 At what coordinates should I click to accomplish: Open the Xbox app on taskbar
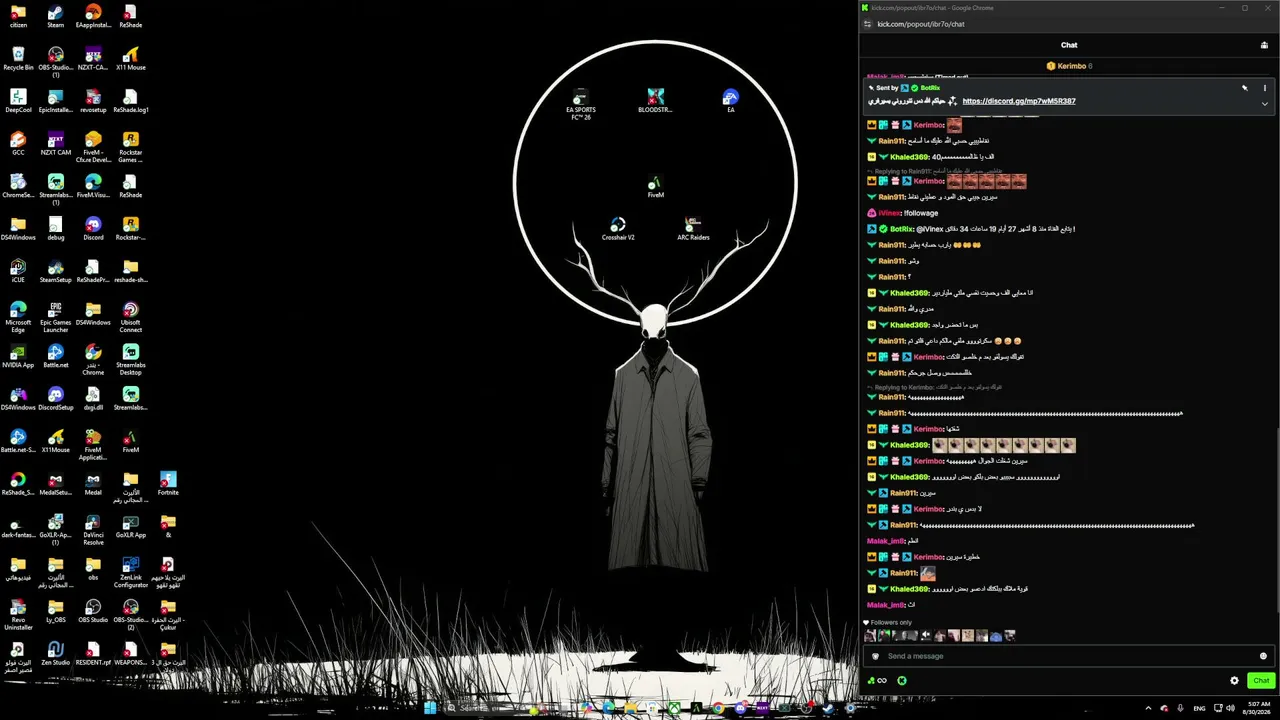(x=675, y=708)
